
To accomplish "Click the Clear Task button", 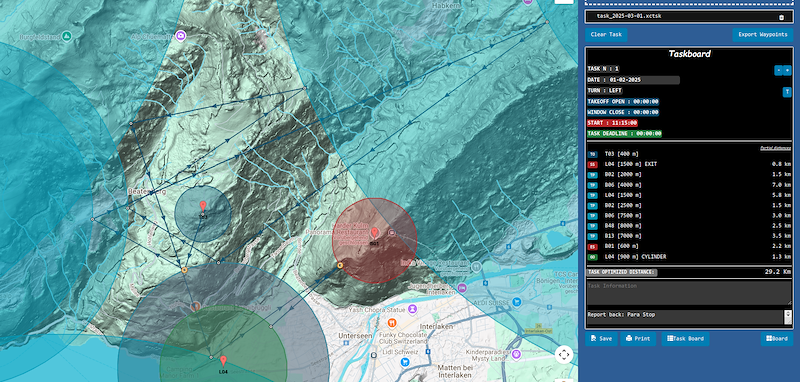I will click(606, 35).
